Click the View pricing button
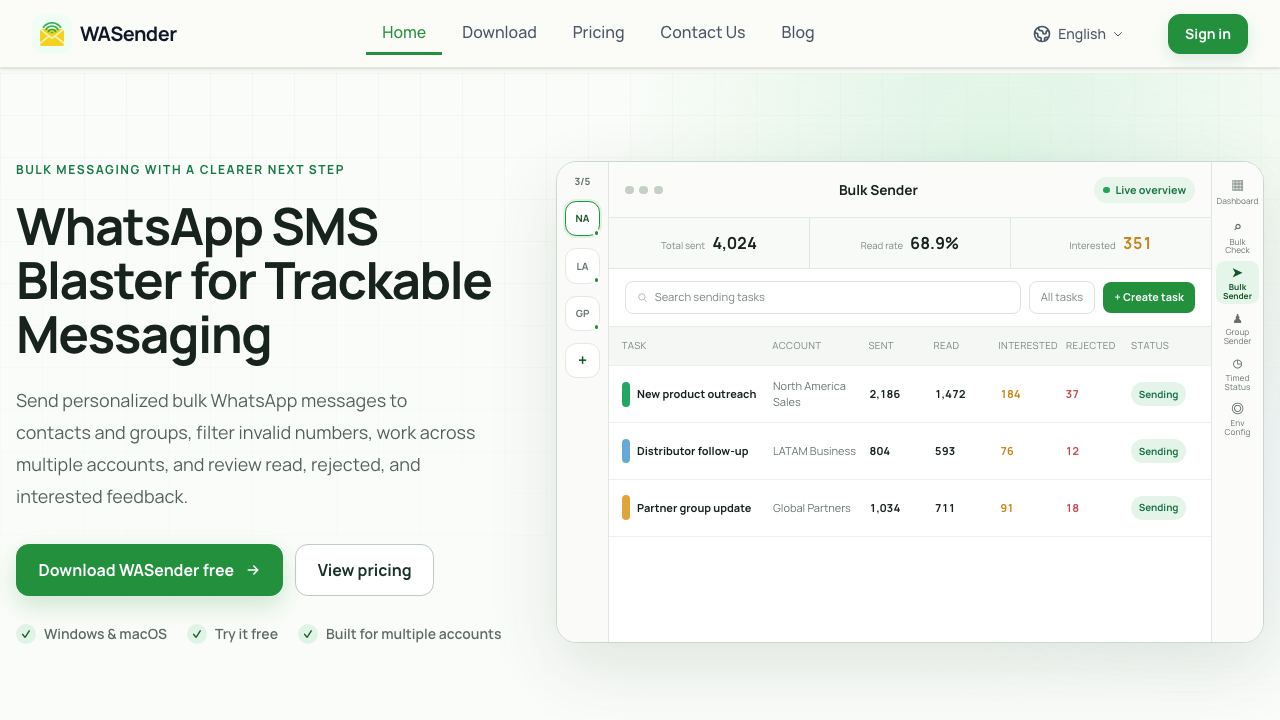 click(x=364, y=570)
